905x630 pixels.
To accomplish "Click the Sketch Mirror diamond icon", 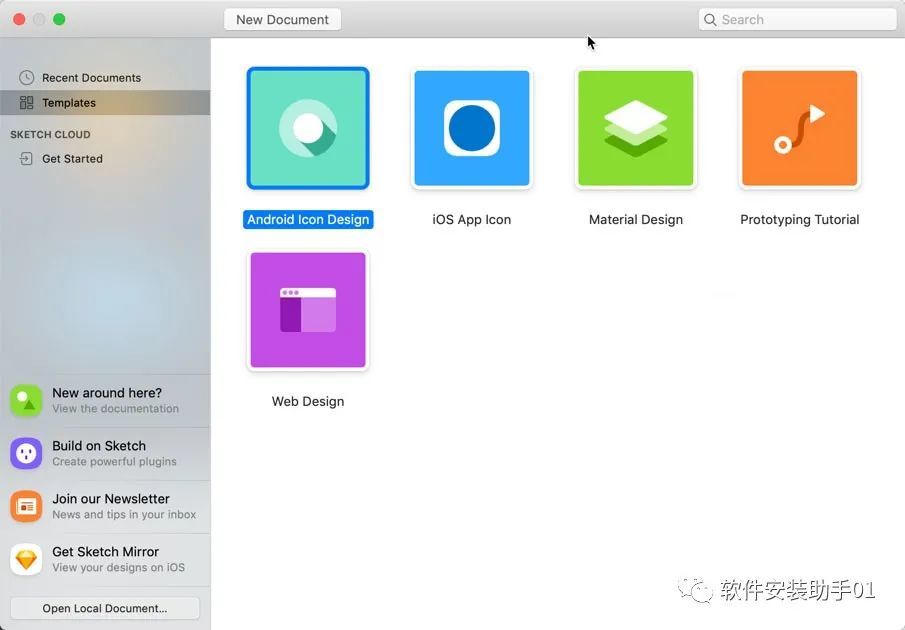I will (26, 560).
